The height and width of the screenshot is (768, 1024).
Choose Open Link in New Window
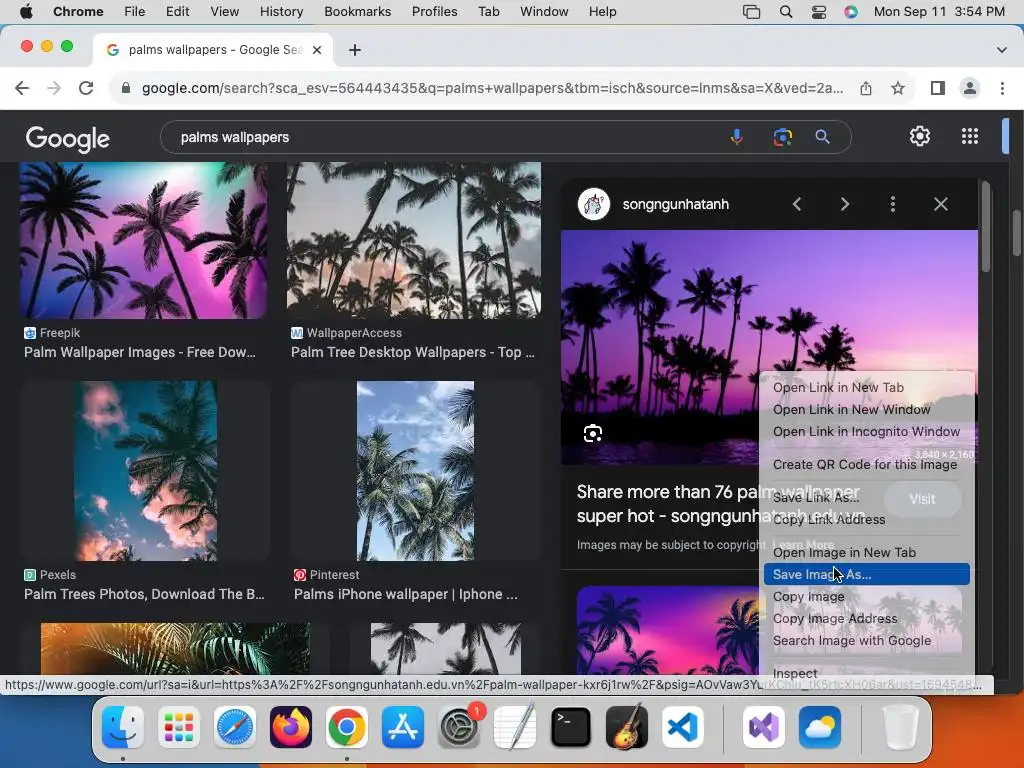tap(867, 409)
